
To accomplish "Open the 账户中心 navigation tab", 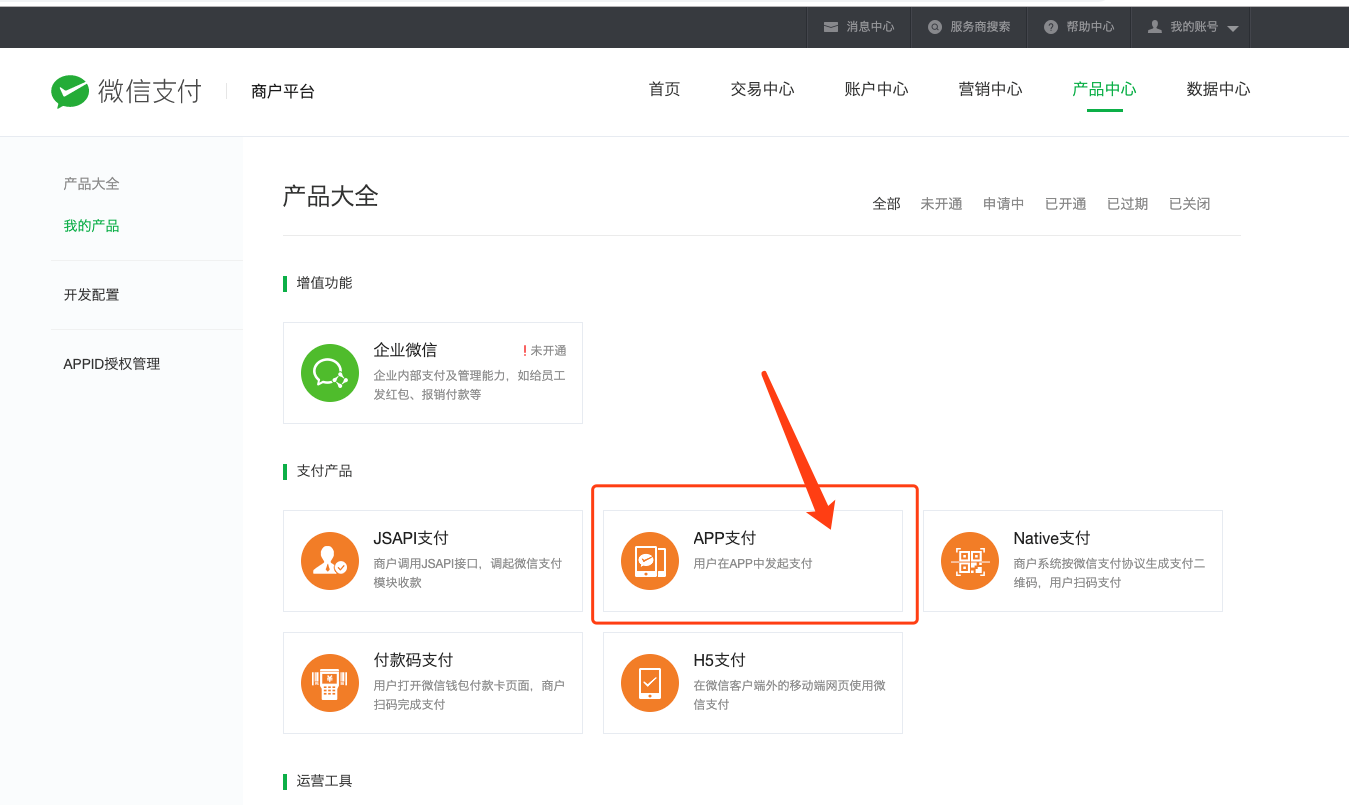I will tap(876, 89).
